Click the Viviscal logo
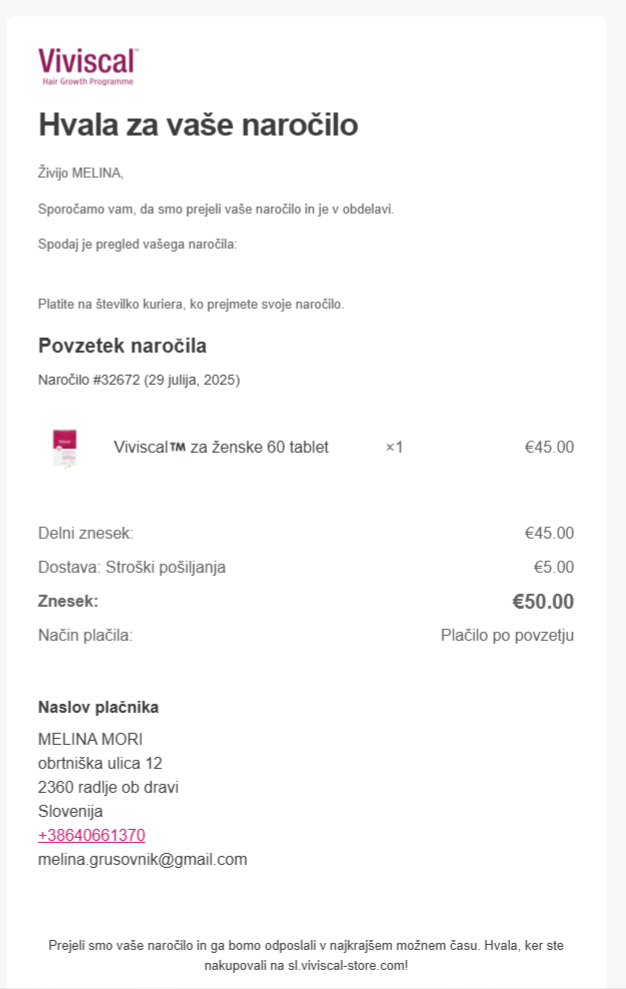The image size is (626, 989). 88,66
